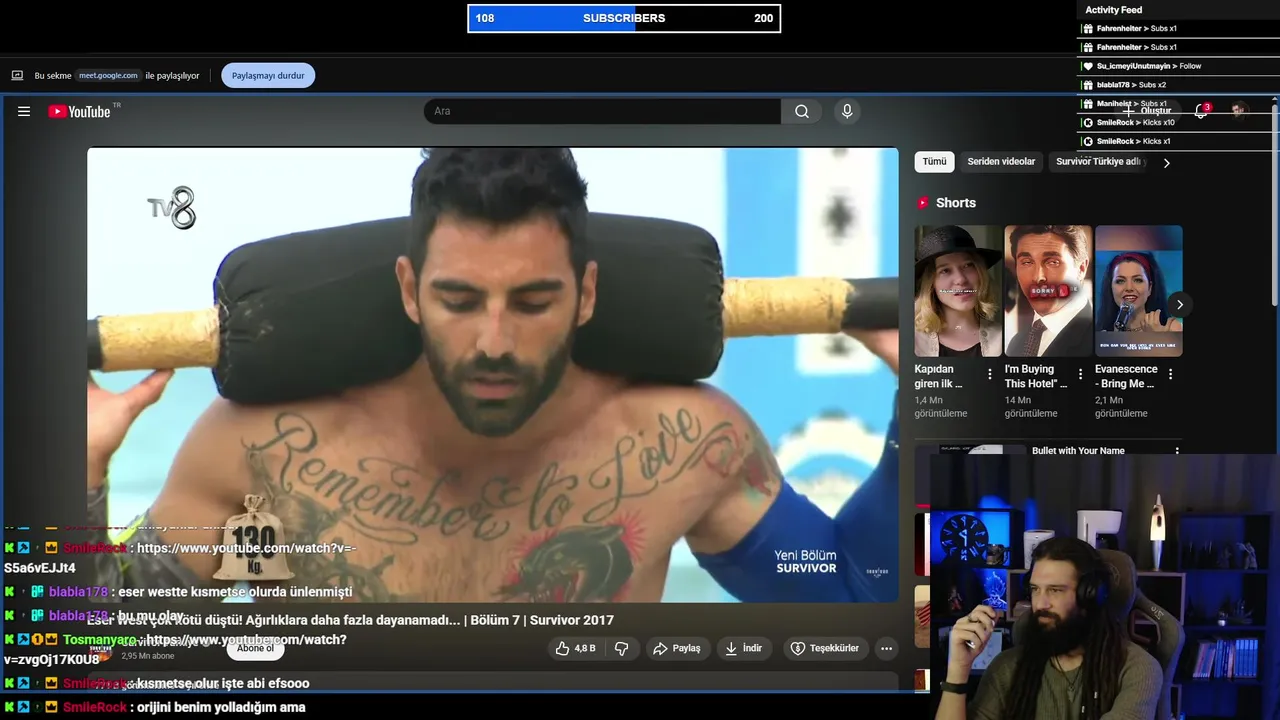This screenshot has height=720, width=1280.
Task: Click the video title Eser West çok kötü düştü
Action: pyautogui.click(x=350, y=620)
